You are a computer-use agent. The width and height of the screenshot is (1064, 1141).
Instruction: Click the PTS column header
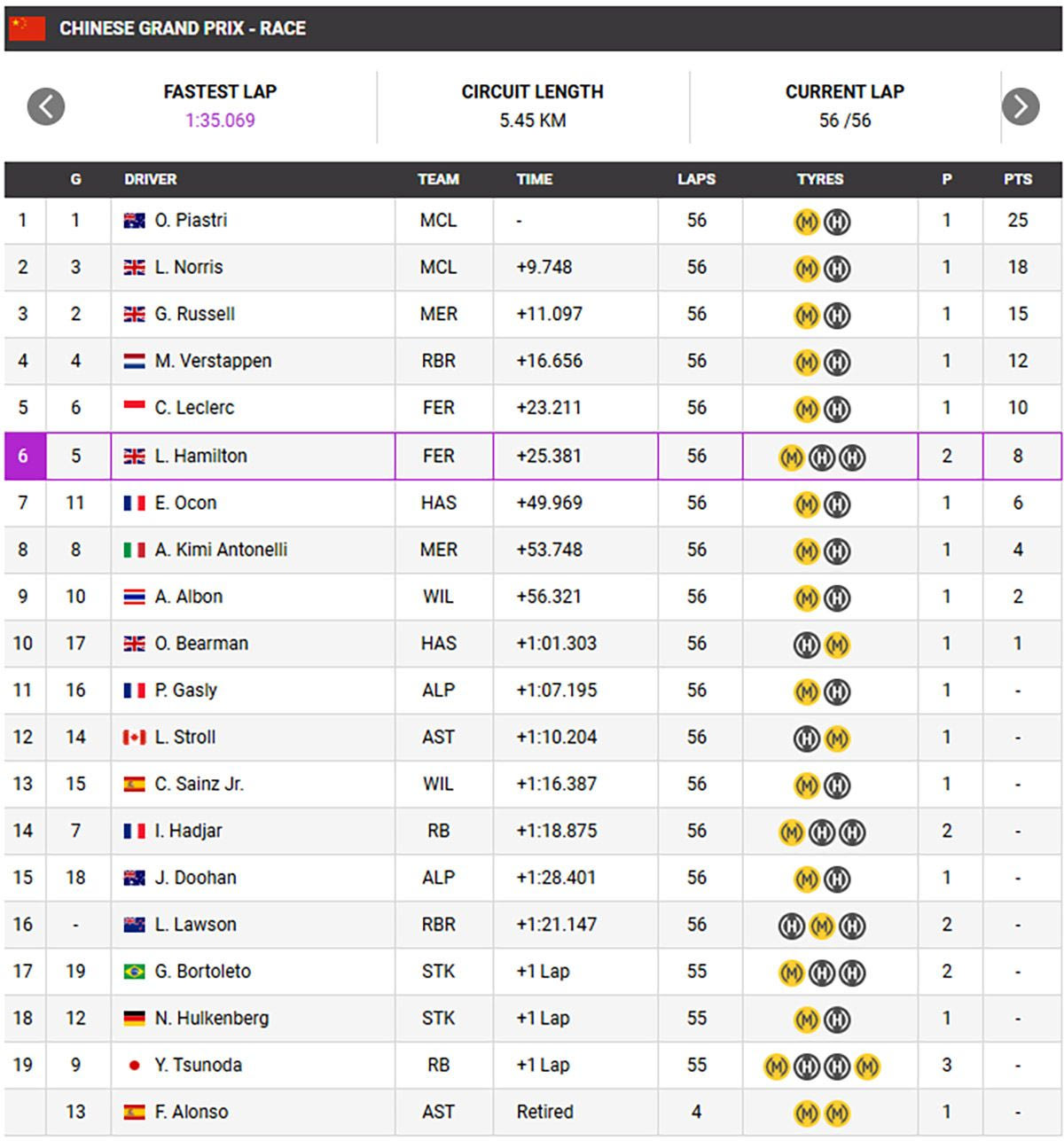pos(1017,179)
